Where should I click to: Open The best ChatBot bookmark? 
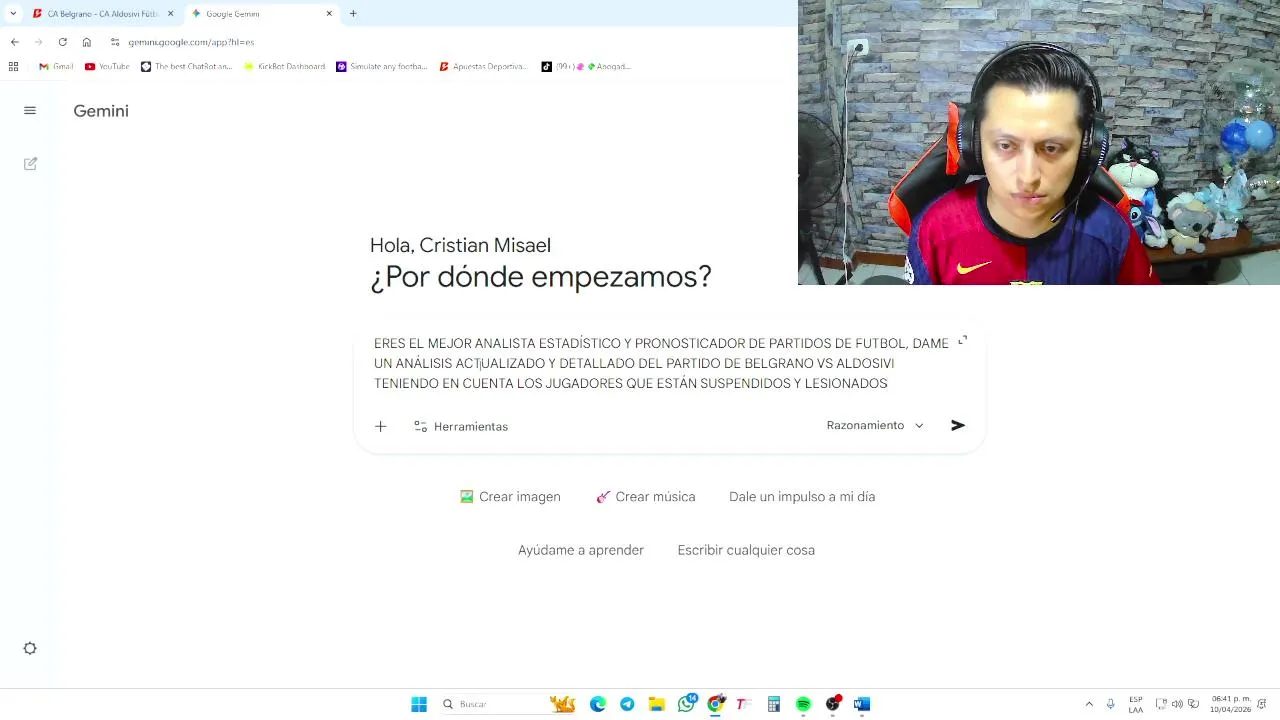(x=186, y=67)
